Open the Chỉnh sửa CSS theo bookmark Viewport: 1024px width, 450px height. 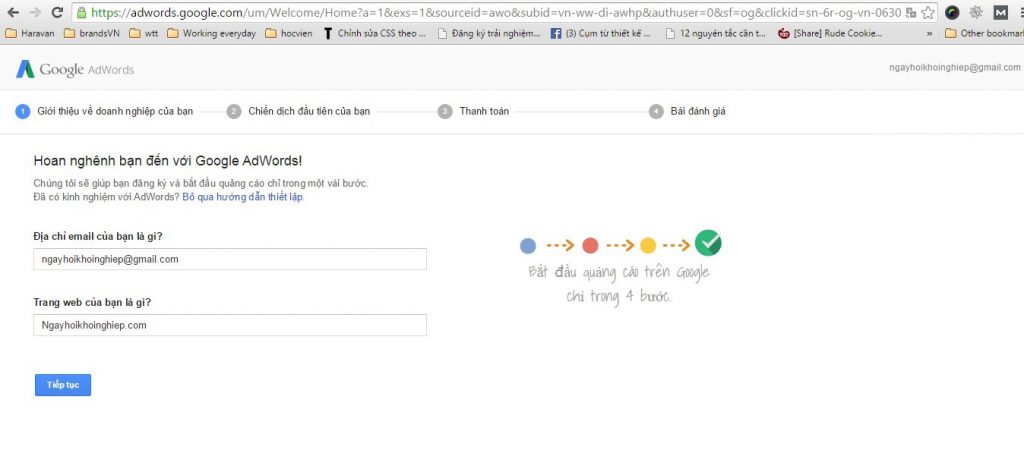tap(375, 33)
